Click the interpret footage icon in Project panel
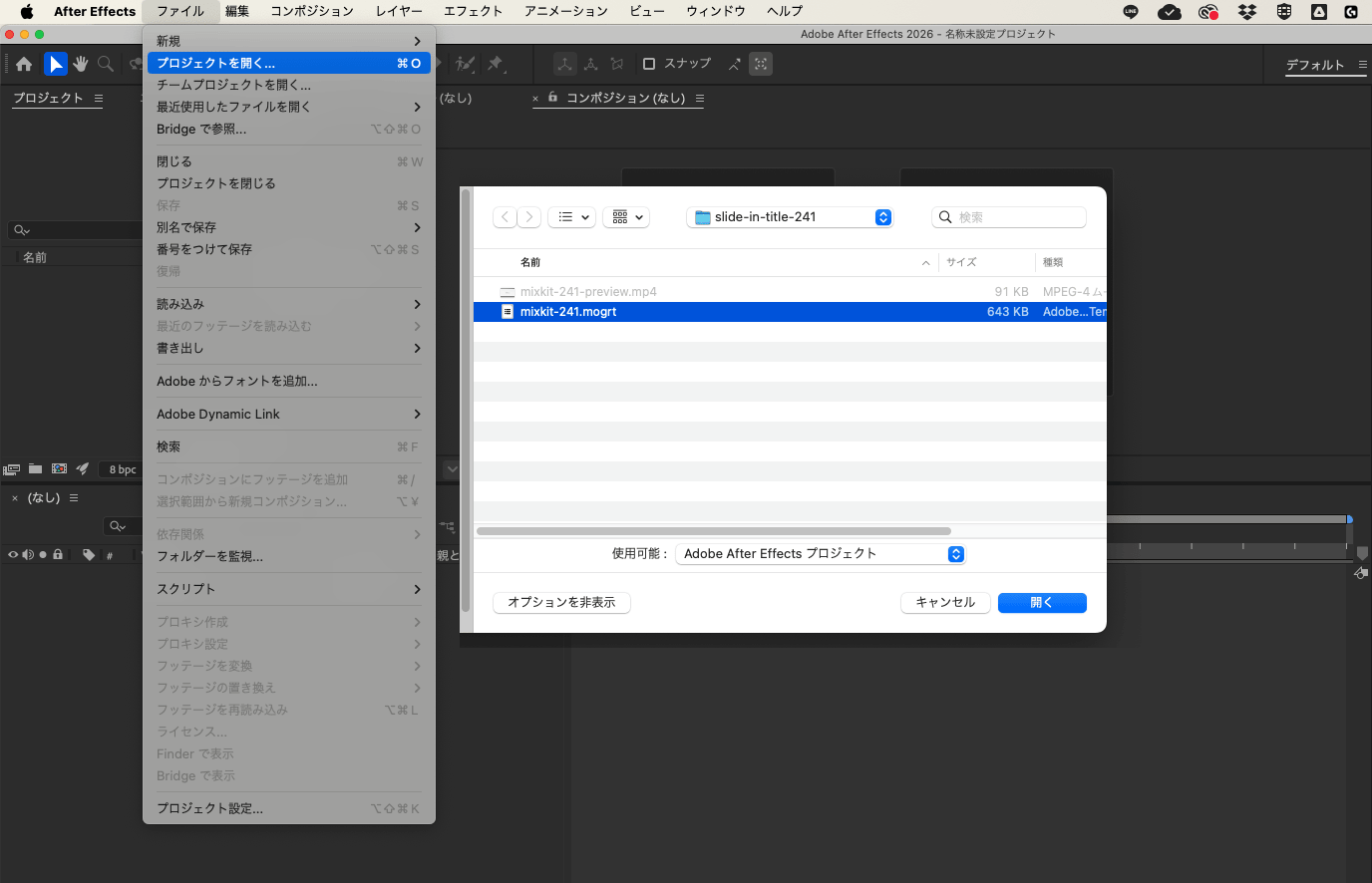The height and width of the screenshot is (883, 1372). [x=12, y=468]
